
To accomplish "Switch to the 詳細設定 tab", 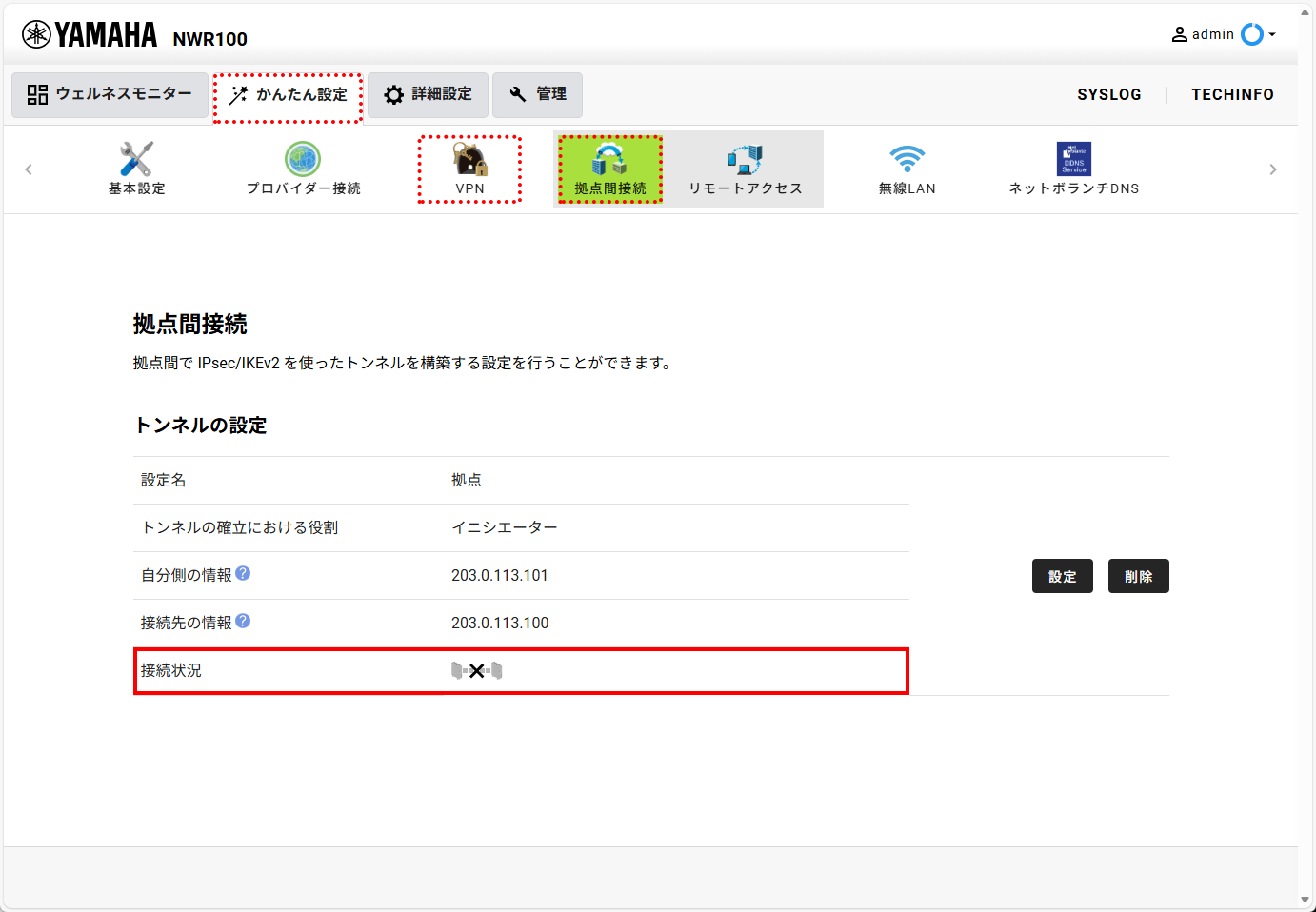I will click(x=428, y=94).
